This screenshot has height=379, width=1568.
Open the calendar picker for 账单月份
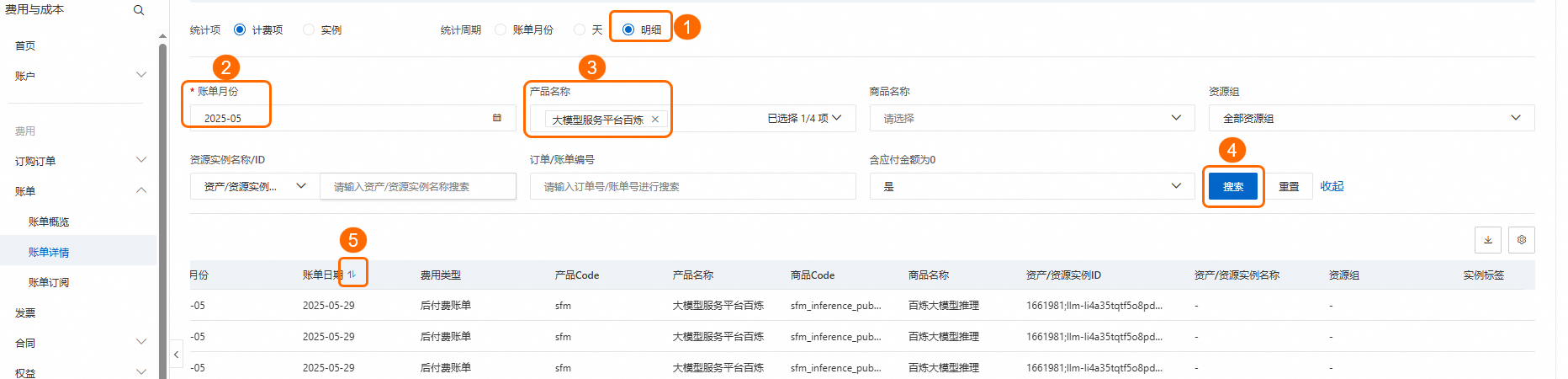(497, 118)
